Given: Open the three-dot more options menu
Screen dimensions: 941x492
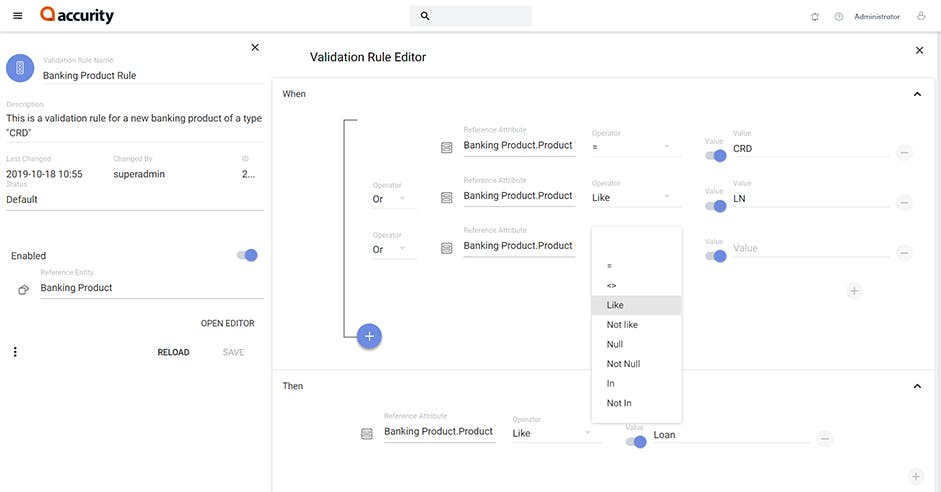Looking at the screenshot, I should click(x=15, y=352).
